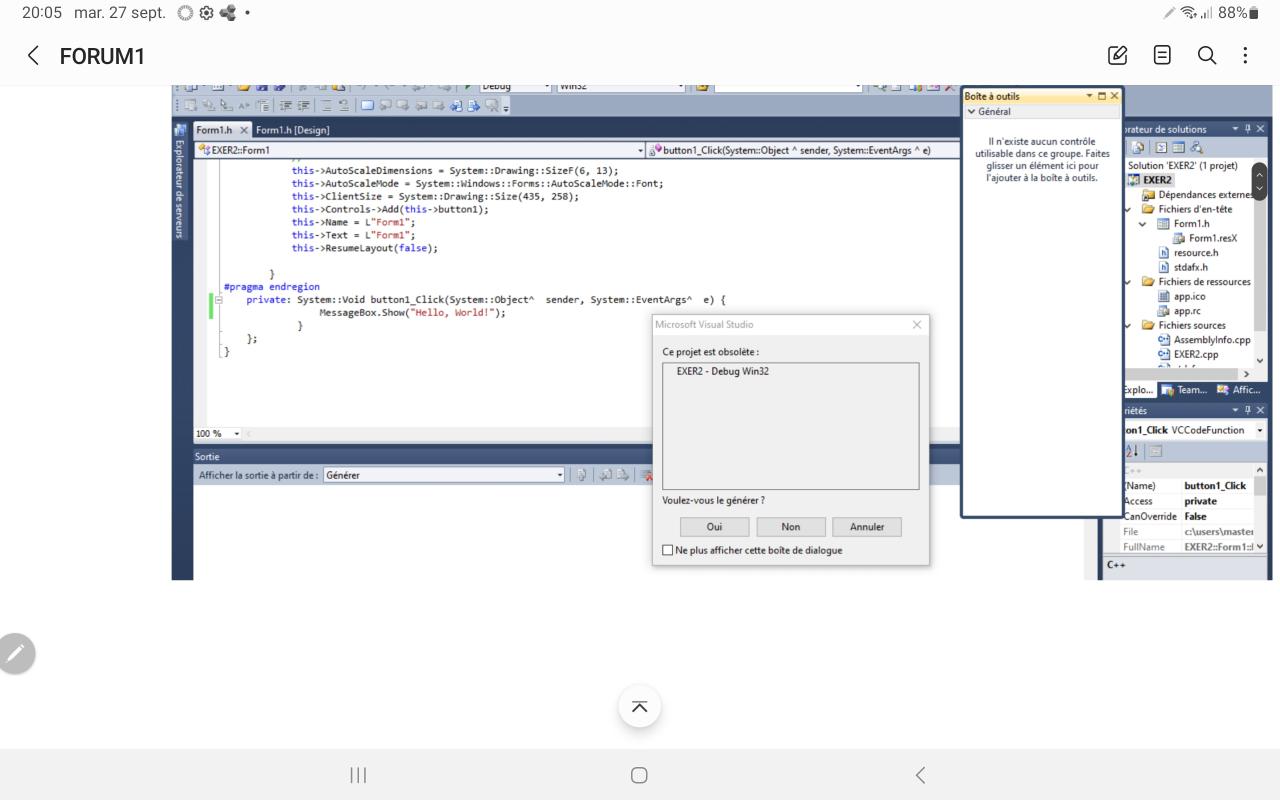Go back using the FORUM1 back arrow
Viewport: 1280px width, 800px height.
[x=33, y=56]
